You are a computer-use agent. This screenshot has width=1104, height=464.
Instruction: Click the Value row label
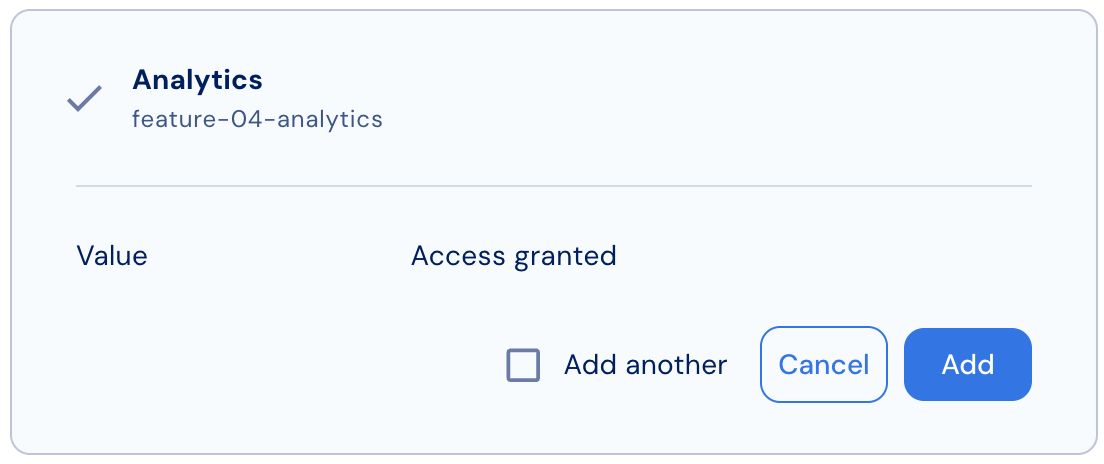point(112,256)
